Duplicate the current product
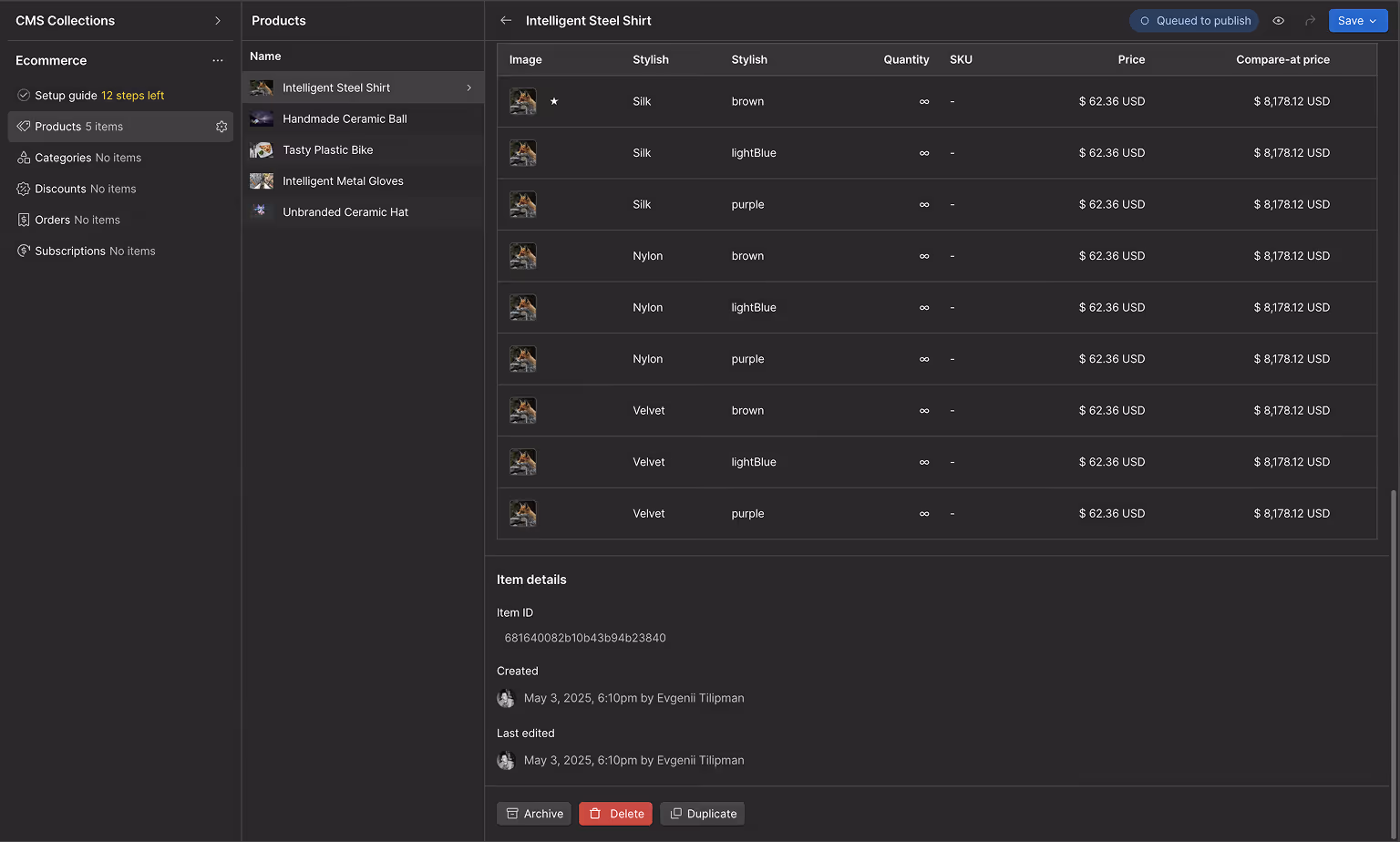Image resolution: width=1400 pixels, height=842 pixels. (702, 813)
